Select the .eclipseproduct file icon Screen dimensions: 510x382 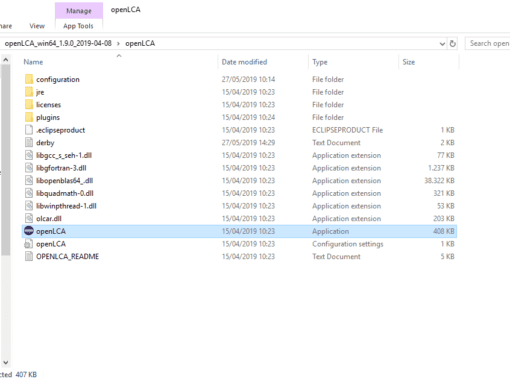click(29, 130)
